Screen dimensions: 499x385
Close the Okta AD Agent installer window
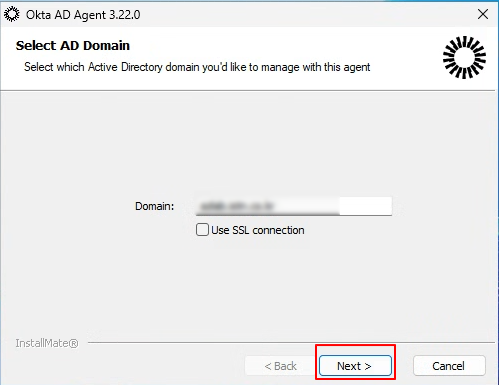pyautogui.click(x=483, y=14)
